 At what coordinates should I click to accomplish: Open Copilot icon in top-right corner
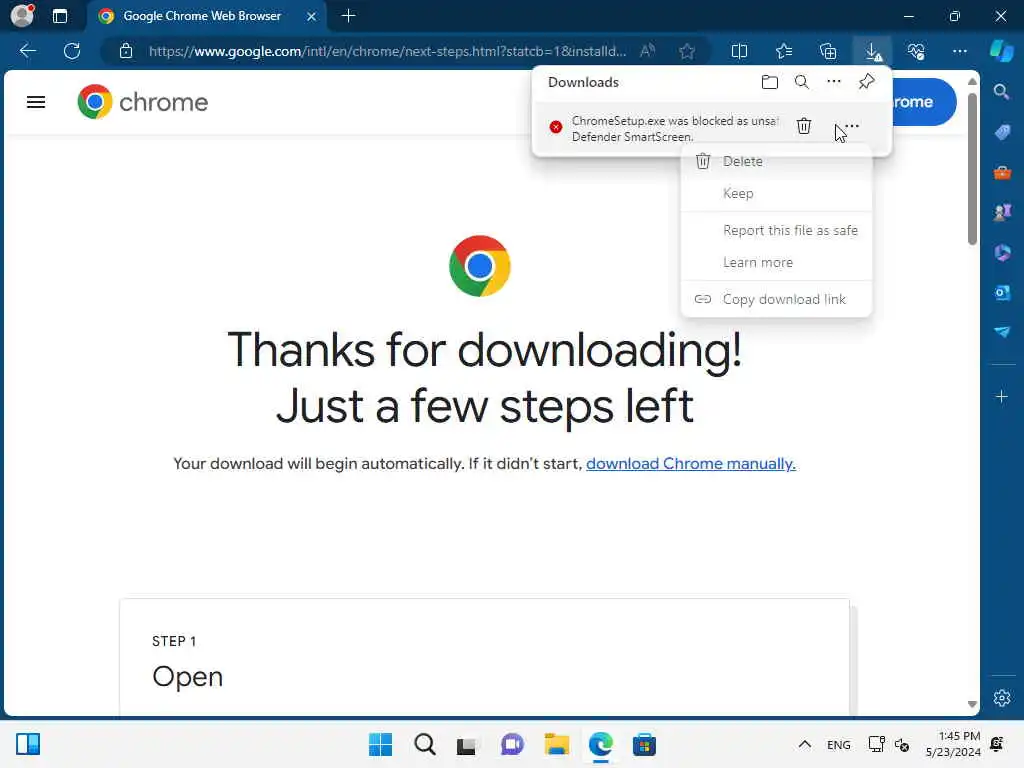(1001, 51)
